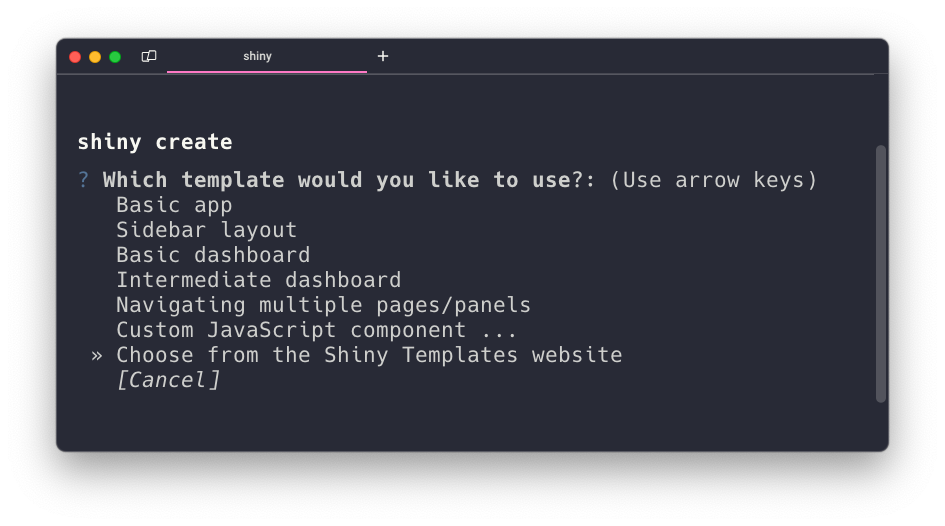Image resolution: width=945 pixels, height=526 pixels.
Task: Choose the Sidebar layout template
Action: [x=206, y=230]
